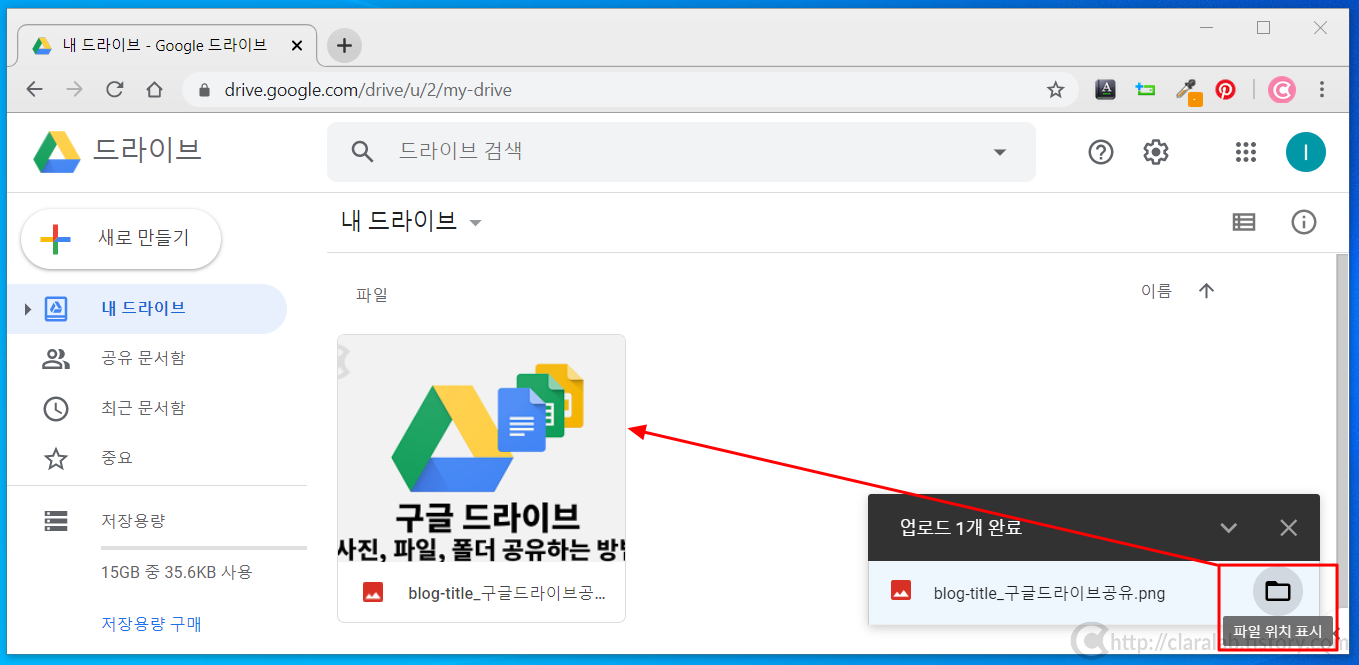
Task: Select the Google Drive browser tab
Action: 167,46
